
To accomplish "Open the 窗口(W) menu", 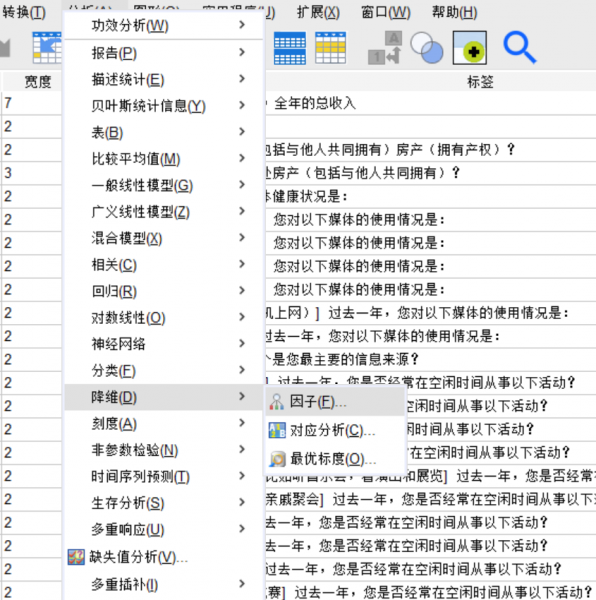I will coord(386,13).
